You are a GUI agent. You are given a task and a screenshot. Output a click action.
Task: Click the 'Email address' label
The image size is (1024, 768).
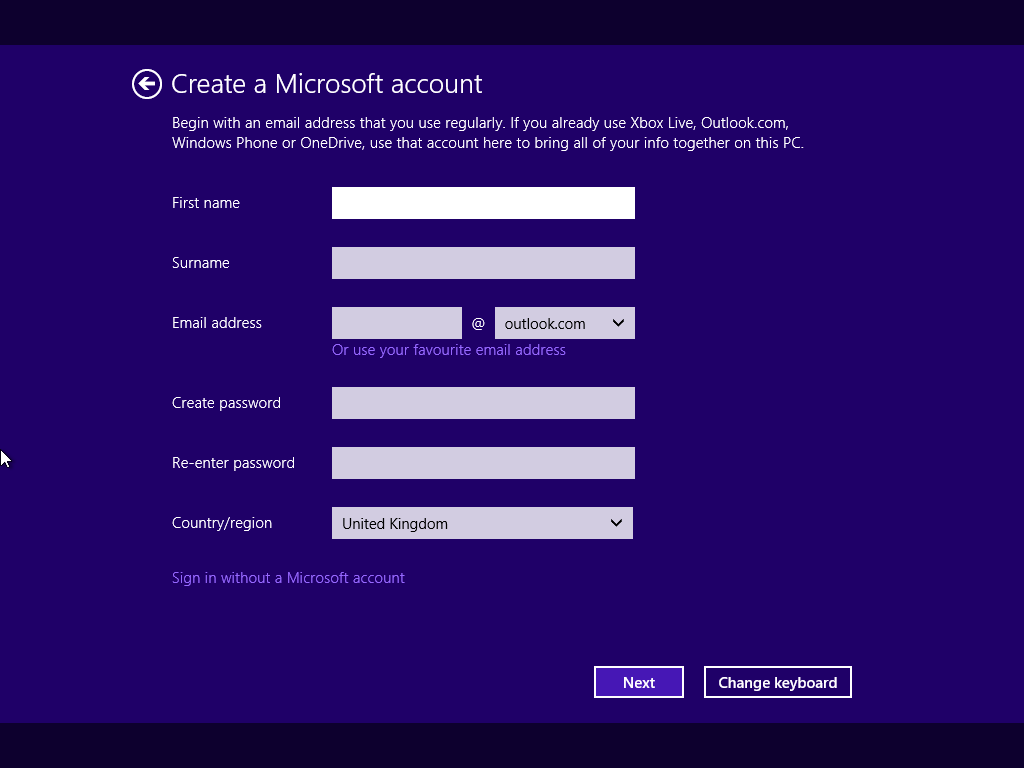click(217, 323)
